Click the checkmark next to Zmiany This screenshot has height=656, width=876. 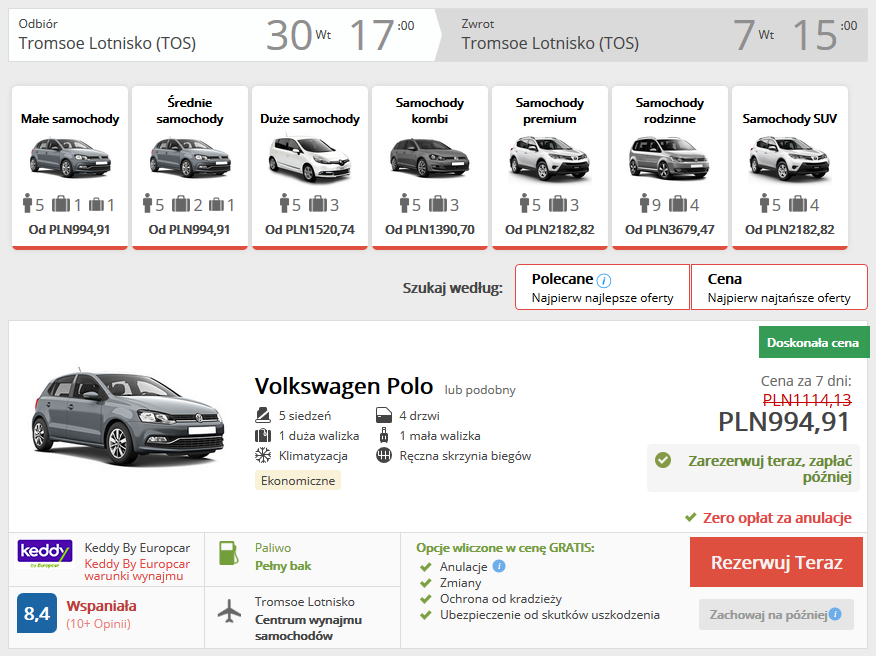pos(426,583)
